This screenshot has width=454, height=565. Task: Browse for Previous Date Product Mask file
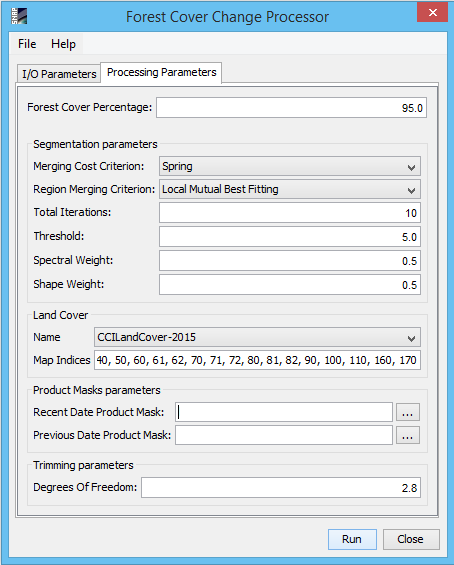[x=408, y=435]
